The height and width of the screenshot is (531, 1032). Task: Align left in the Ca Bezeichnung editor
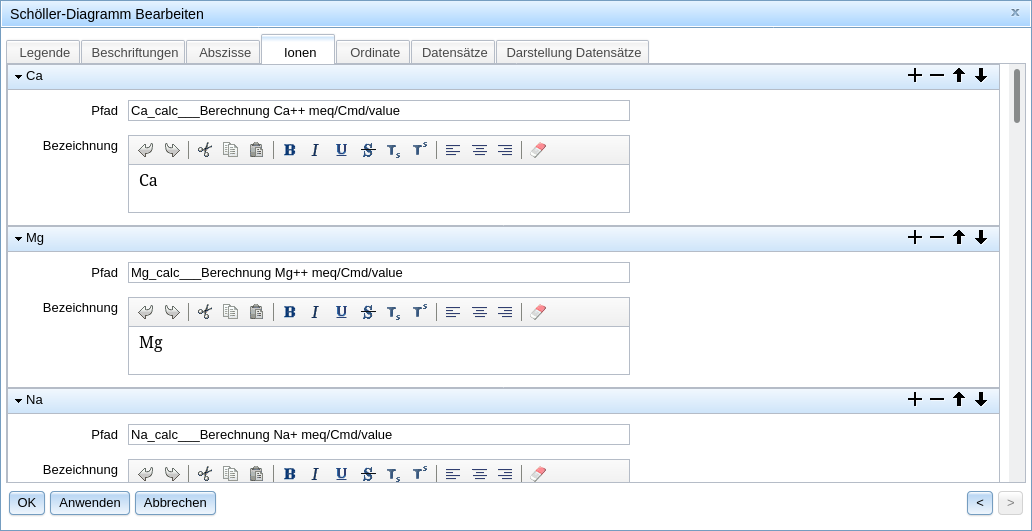coord(453,150)
